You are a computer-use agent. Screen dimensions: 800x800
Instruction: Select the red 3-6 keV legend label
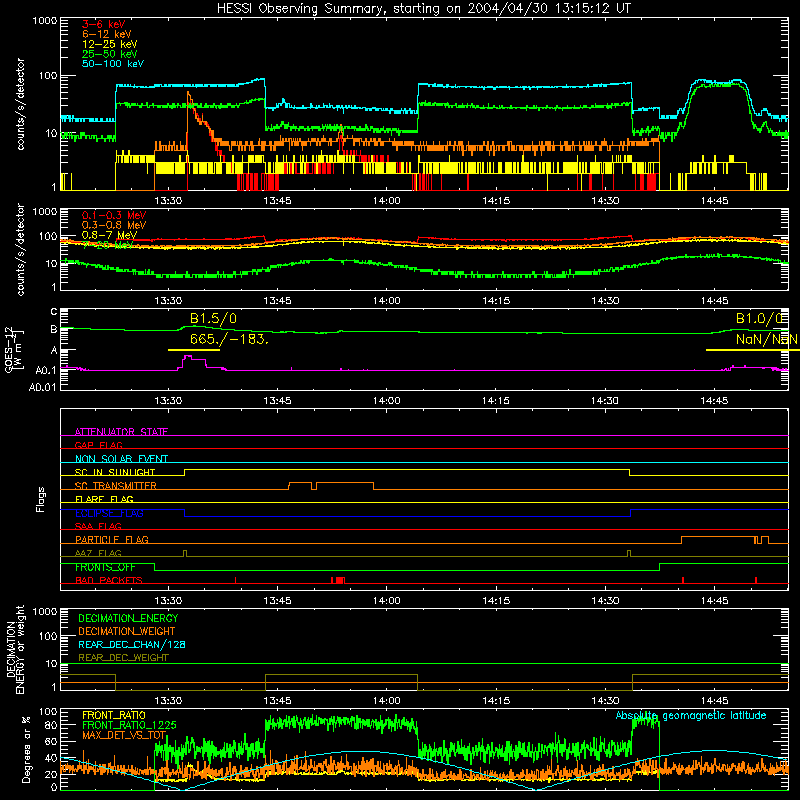tap(103, 24)
